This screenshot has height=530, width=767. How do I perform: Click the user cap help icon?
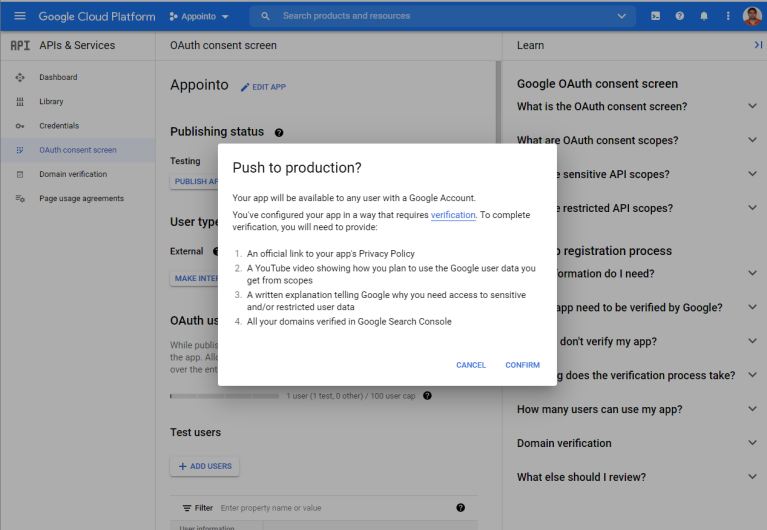427,395
